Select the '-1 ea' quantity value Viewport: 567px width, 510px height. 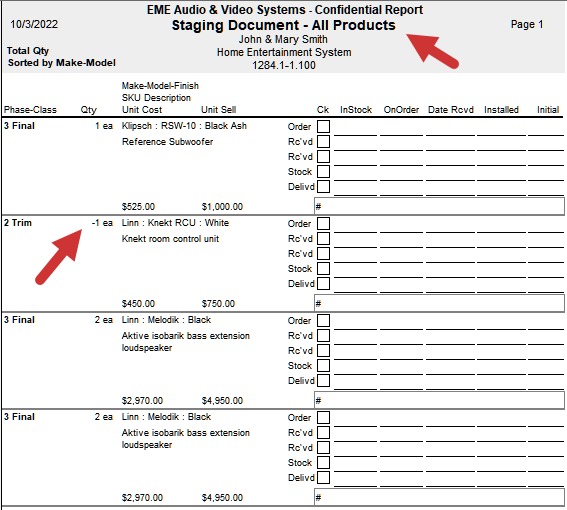102,223
